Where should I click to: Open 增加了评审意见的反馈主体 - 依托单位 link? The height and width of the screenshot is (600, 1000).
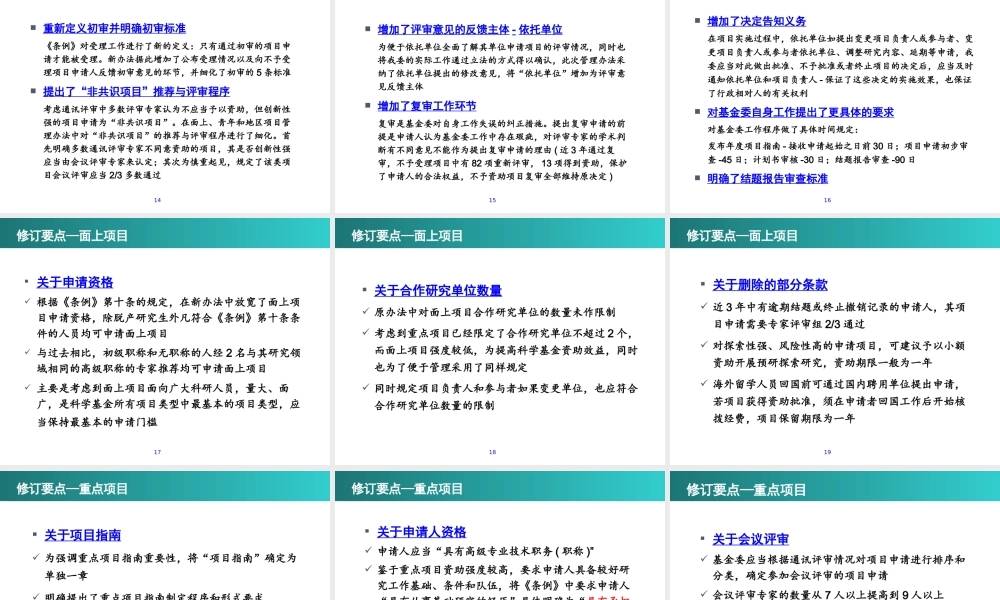[470, 29]
